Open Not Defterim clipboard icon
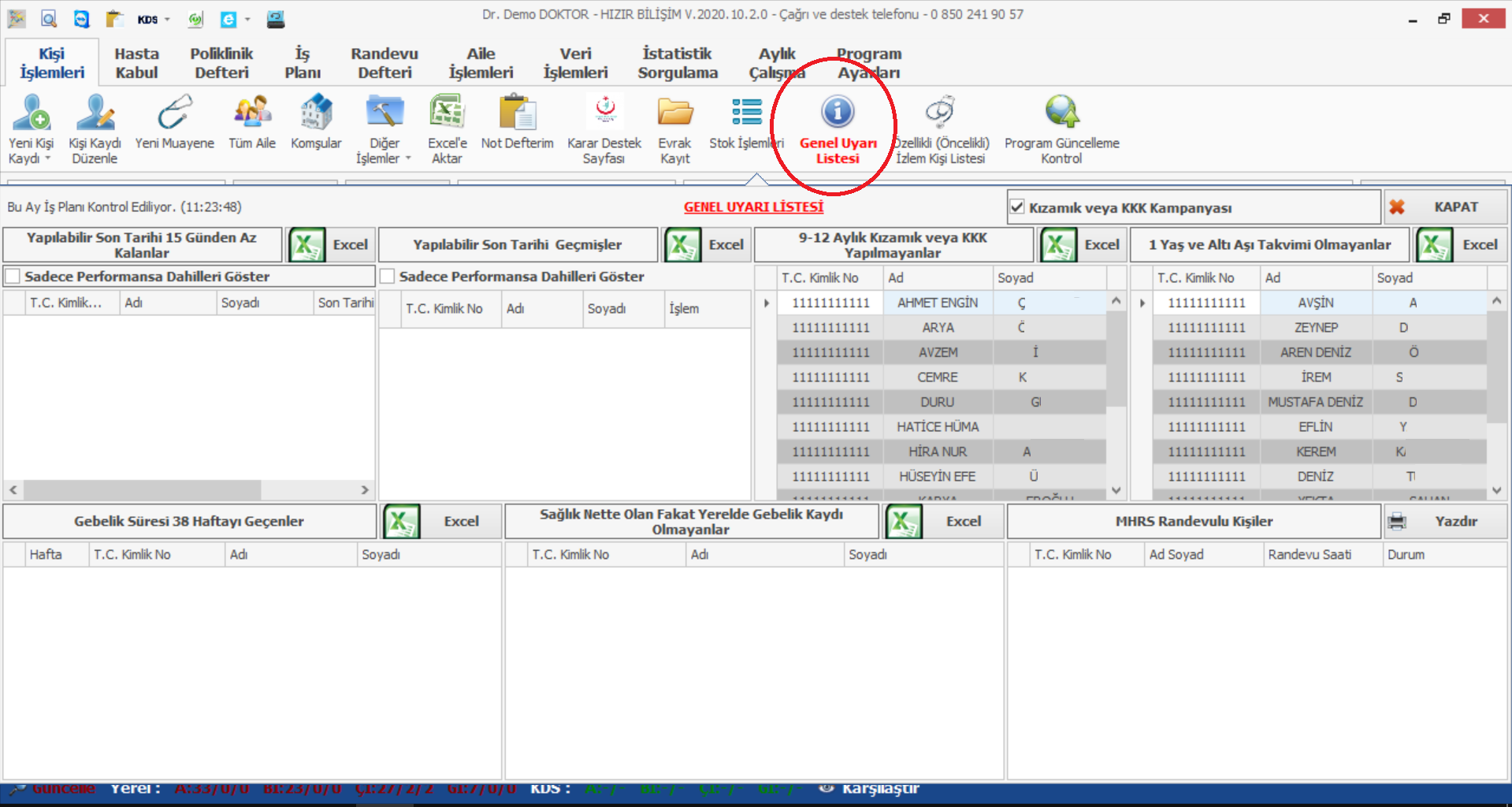The height and width of the screenshot is (807, 1512). point(517,113)
